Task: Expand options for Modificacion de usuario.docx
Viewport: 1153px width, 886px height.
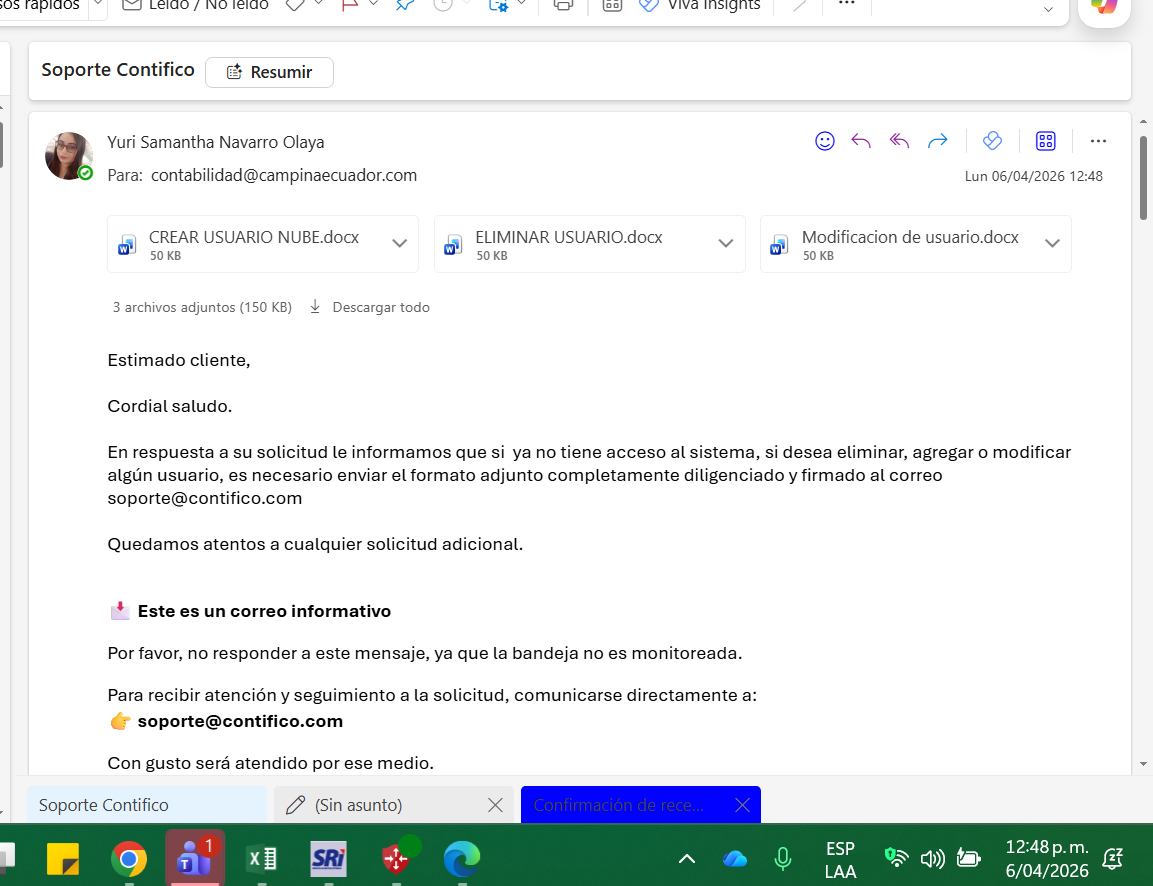Action: pyautogui.click(x=1052, y=243)
